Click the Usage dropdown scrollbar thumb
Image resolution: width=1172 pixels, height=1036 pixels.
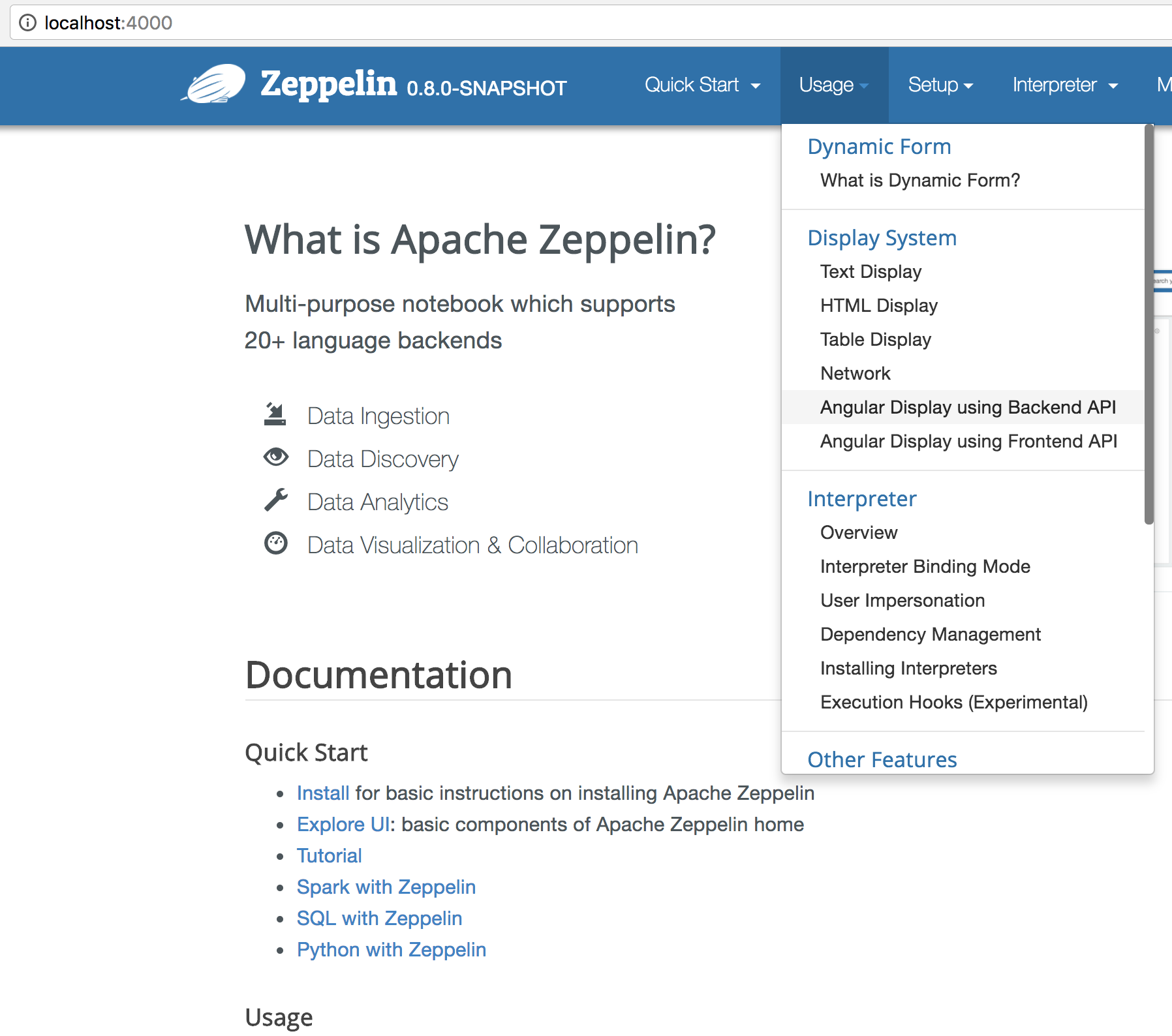click(x=1149, y=324)
